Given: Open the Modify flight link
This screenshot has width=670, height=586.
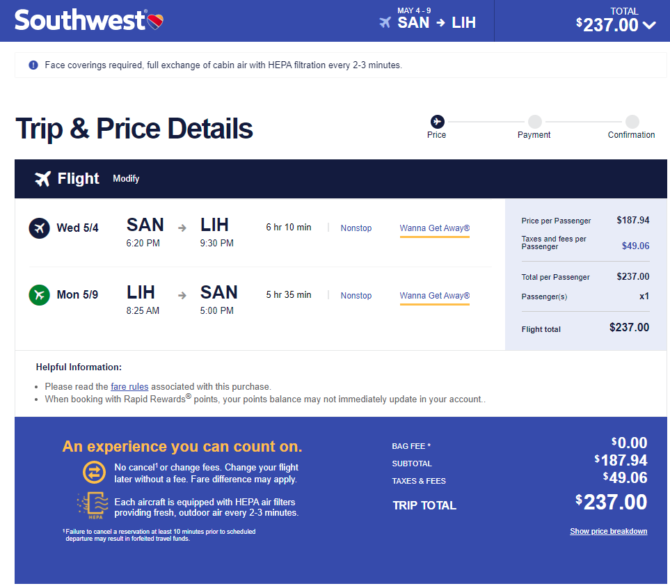Looking at the screenshot, I should click(126, 179).
